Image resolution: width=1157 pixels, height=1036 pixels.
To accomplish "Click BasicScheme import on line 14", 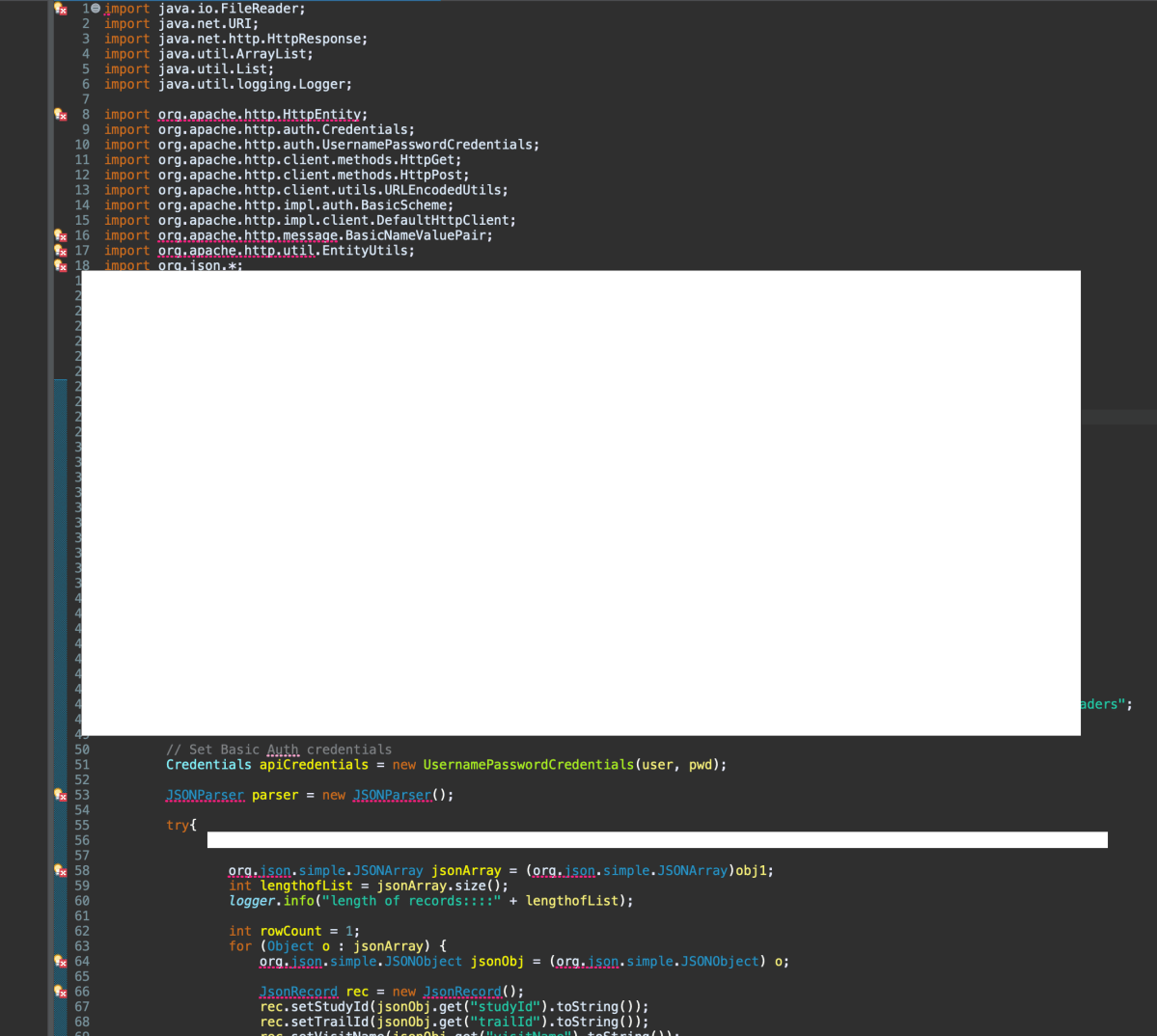I will click(x=403, y=205).
